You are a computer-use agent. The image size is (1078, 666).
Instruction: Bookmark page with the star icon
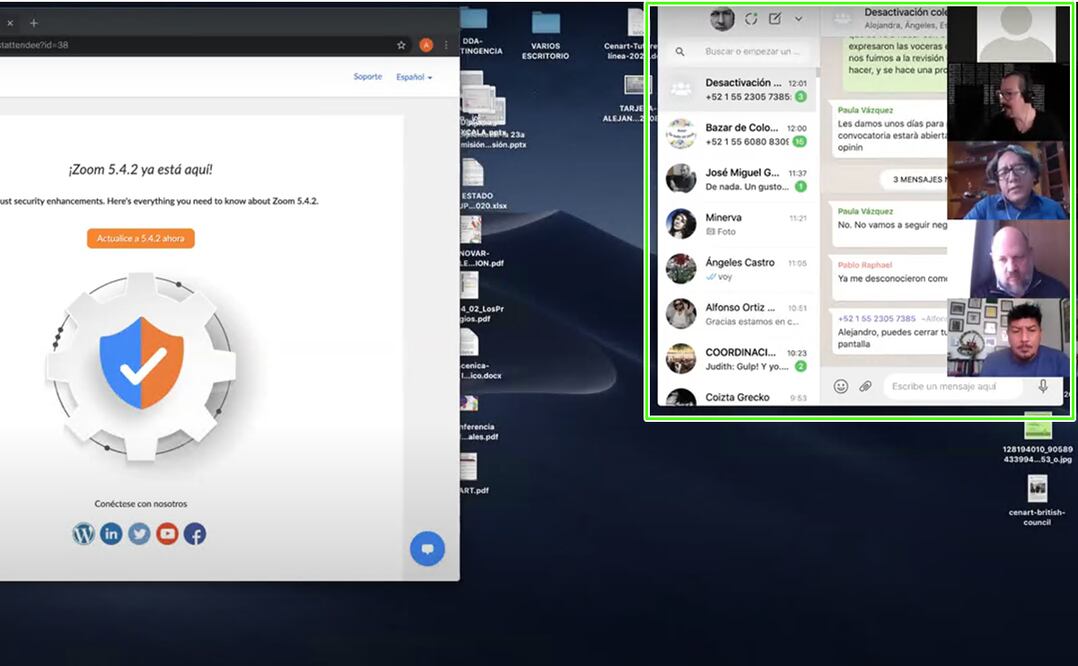tap(401, 45)
